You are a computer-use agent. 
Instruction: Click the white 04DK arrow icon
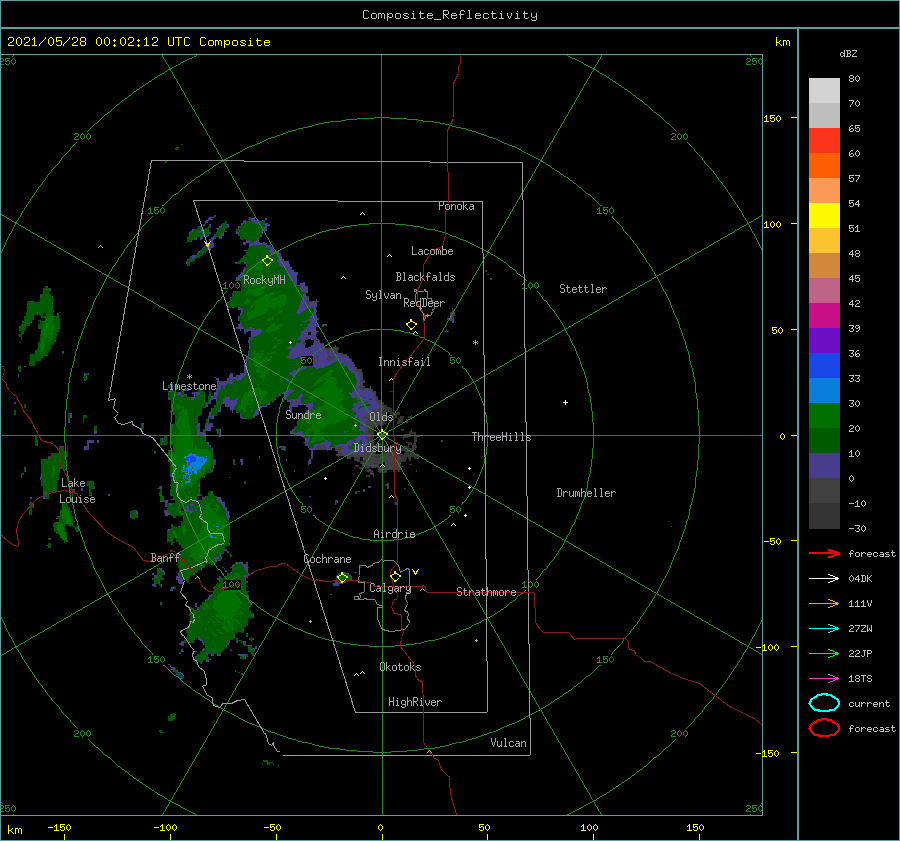pos(824,578)
